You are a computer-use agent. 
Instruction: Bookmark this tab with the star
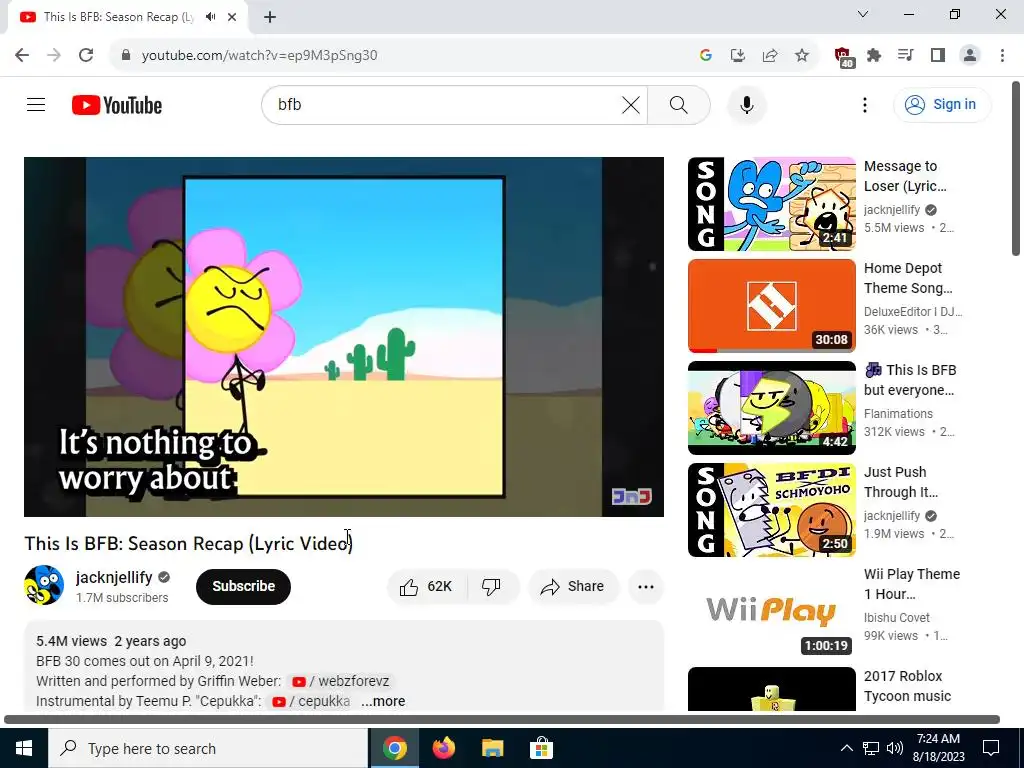click(802, 55)
